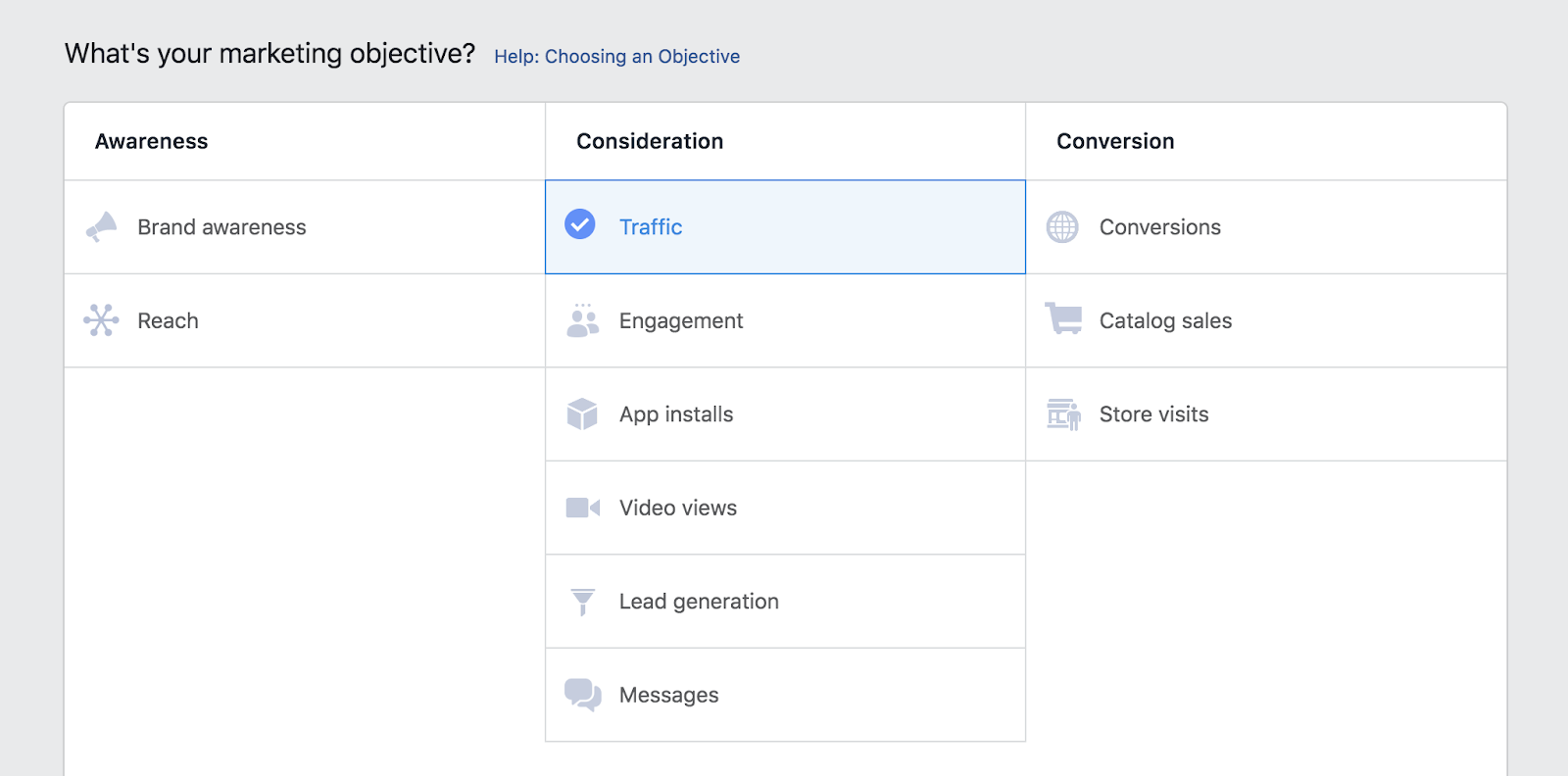Toggle the Traffic selected checkmark
Screen dimensions: 1568x776
(x=580, y=224)
